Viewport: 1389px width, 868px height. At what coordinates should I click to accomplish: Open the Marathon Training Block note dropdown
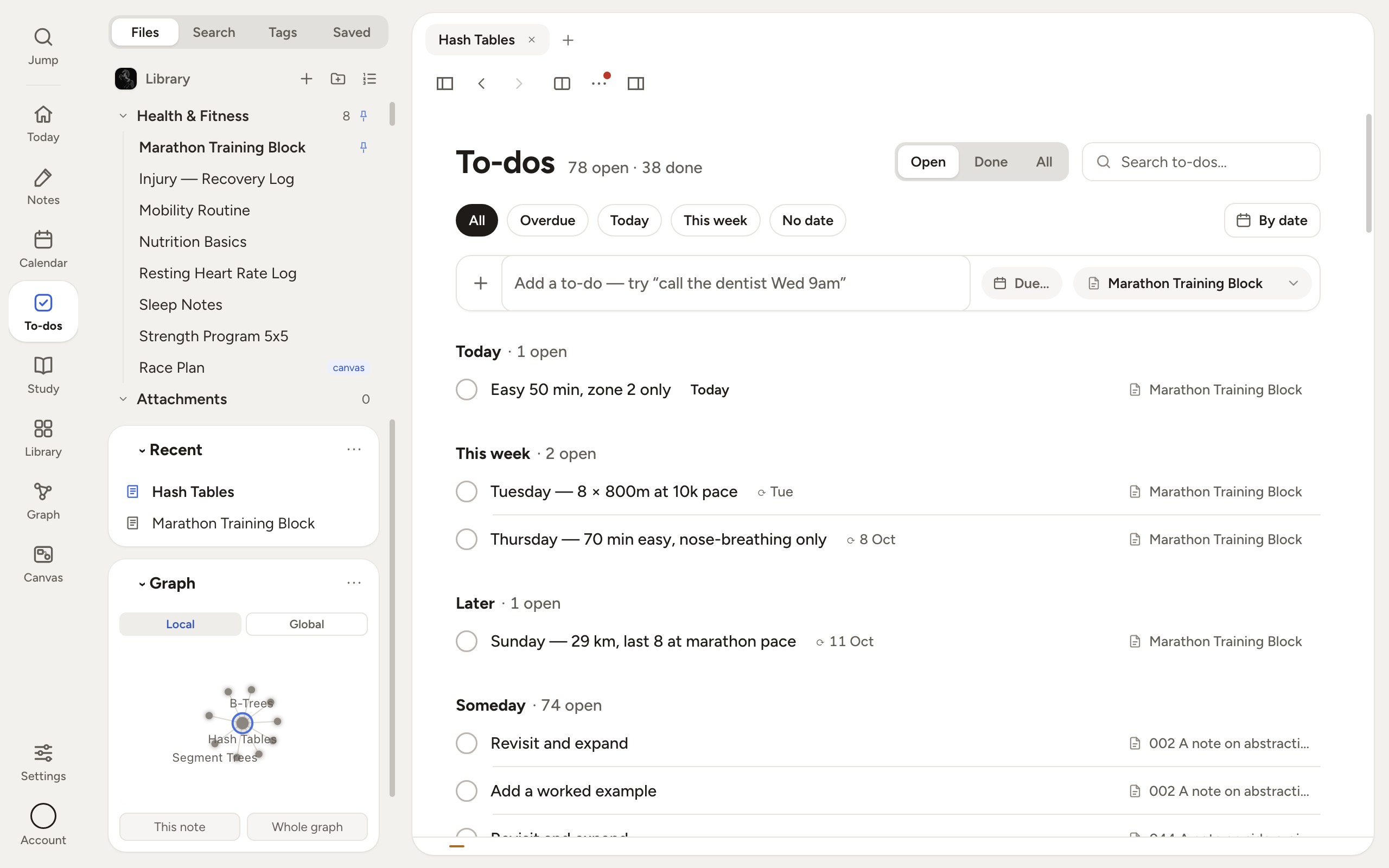pos(1192,283)
